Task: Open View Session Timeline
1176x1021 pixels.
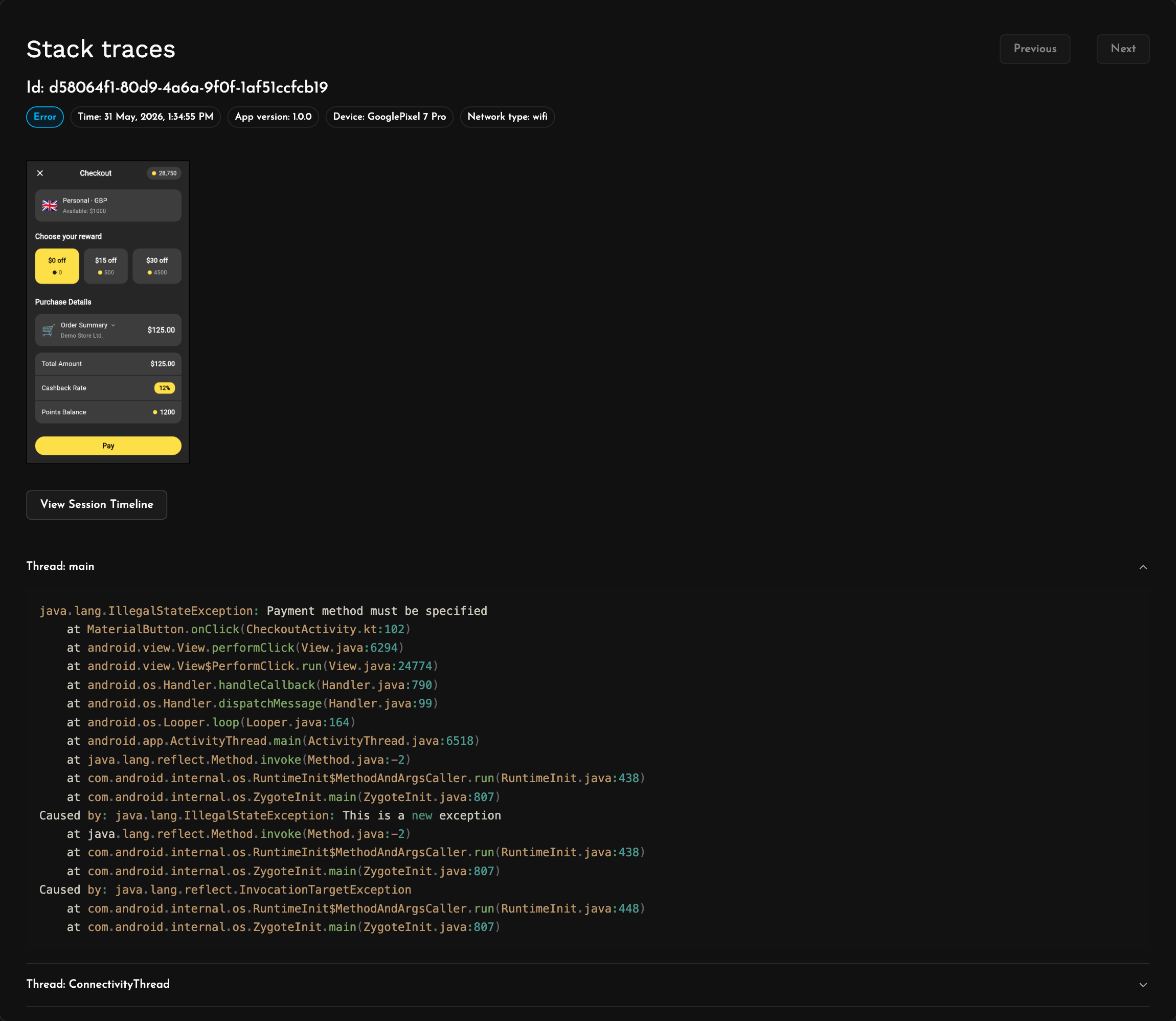Action: tap(97, 505)
